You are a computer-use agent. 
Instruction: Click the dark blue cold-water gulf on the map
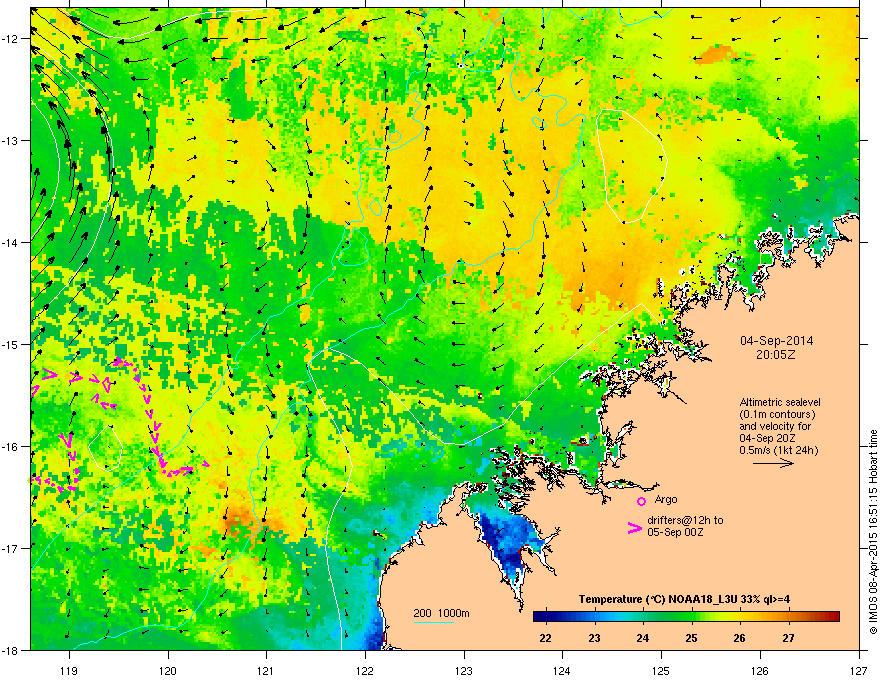(x=508, y=541)
